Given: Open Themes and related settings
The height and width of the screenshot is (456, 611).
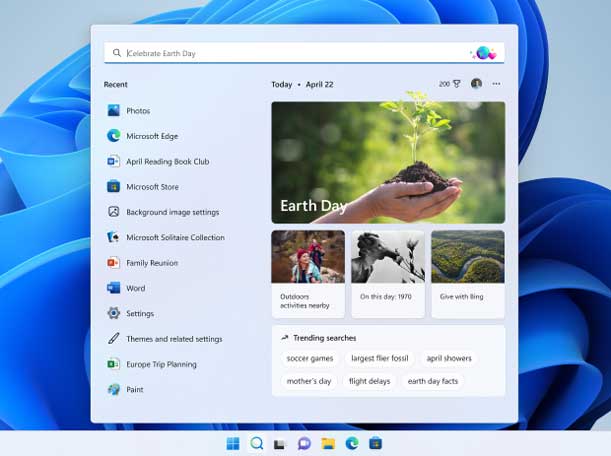Looking at the screenshot, I should [x=173, y=339].
